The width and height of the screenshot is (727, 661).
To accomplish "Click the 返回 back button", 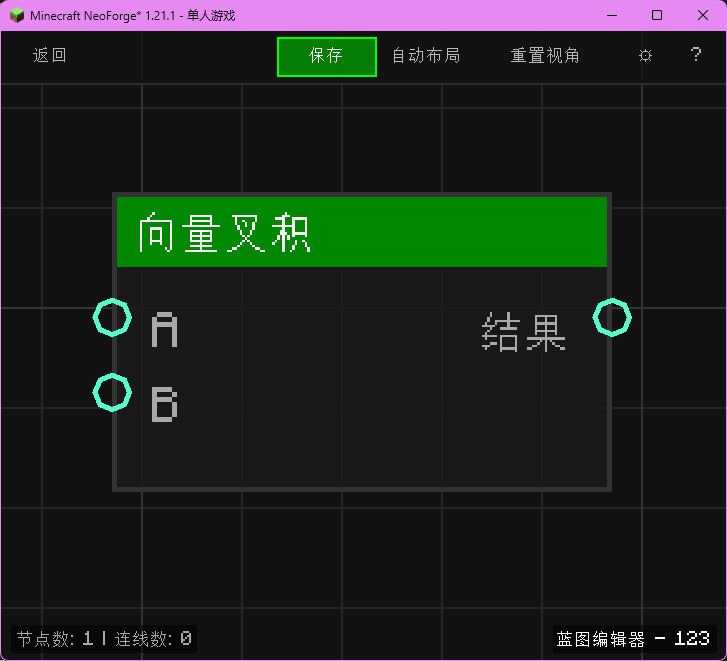I will pos(50,56).
